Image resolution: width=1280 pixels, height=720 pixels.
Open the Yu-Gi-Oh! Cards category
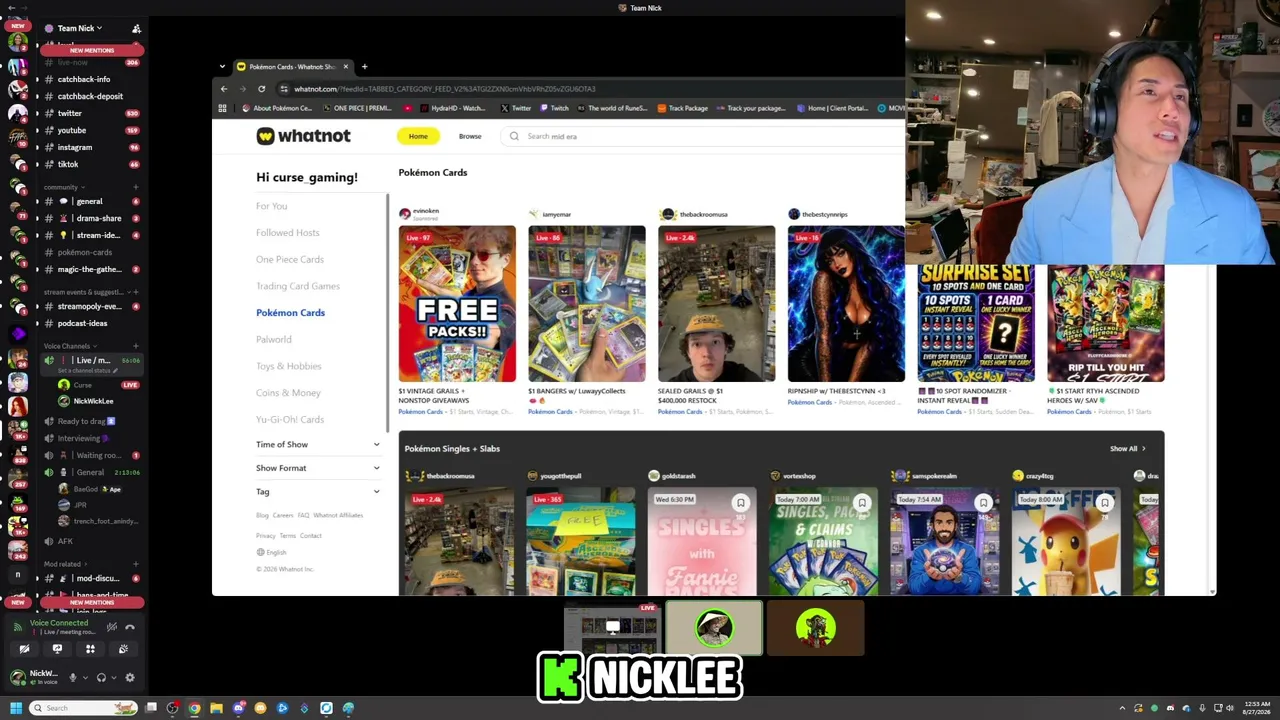[290, 419]
